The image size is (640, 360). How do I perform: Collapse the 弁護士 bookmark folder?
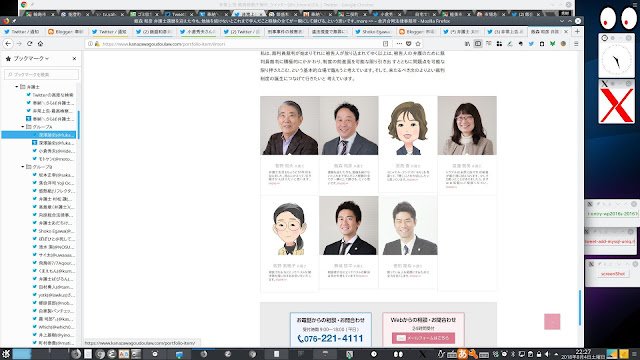point(17,87)
